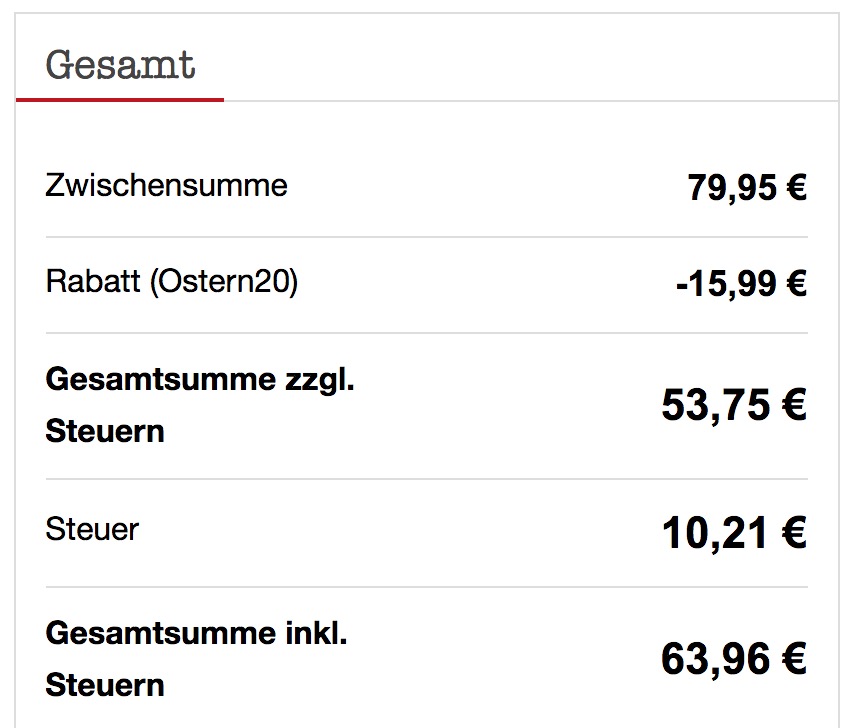Click "Steuern" below "Gesamtsumme zzgl."
Screen dimensions: 854x728
tap(105, 432)
